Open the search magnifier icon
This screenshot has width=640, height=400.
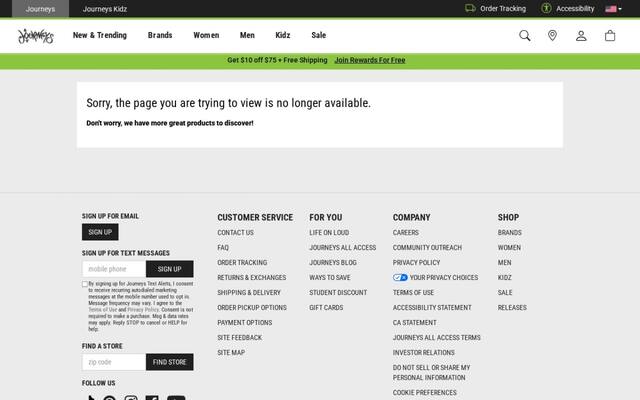click(524, 36)
